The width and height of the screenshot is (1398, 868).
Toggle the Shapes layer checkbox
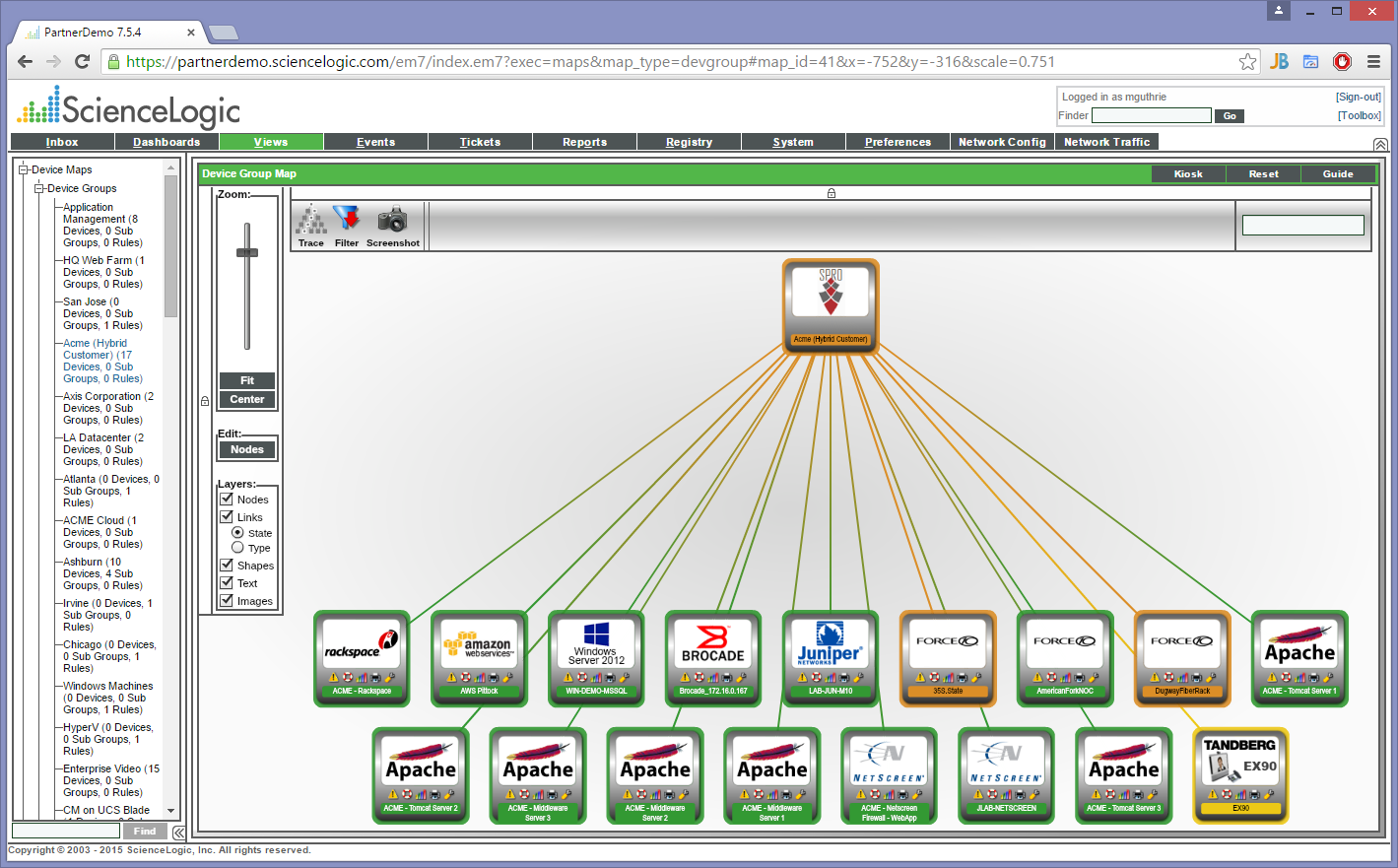click(x=227, y=566)
